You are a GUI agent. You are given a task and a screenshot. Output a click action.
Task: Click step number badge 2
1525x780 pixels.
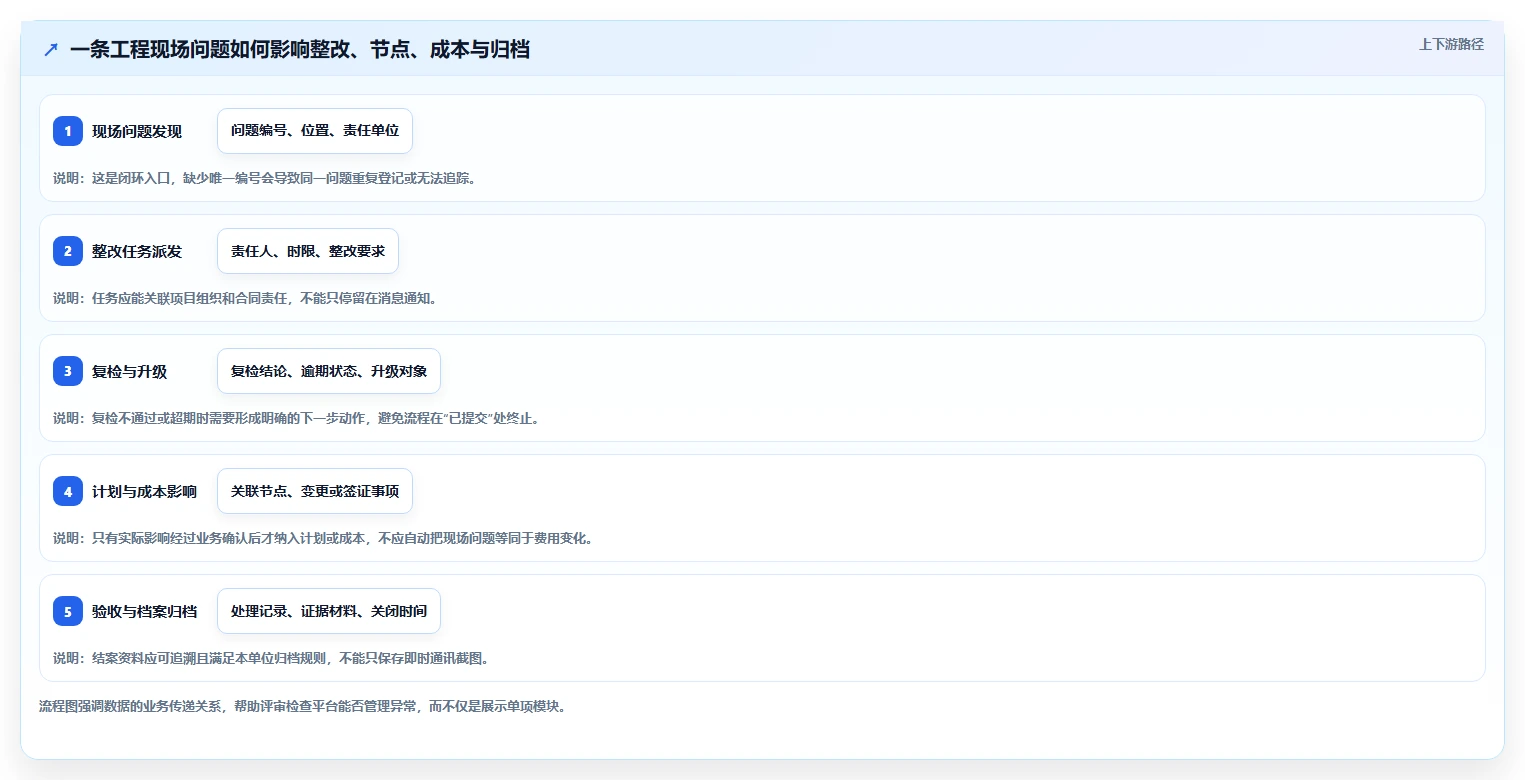(x=68, y=251)
